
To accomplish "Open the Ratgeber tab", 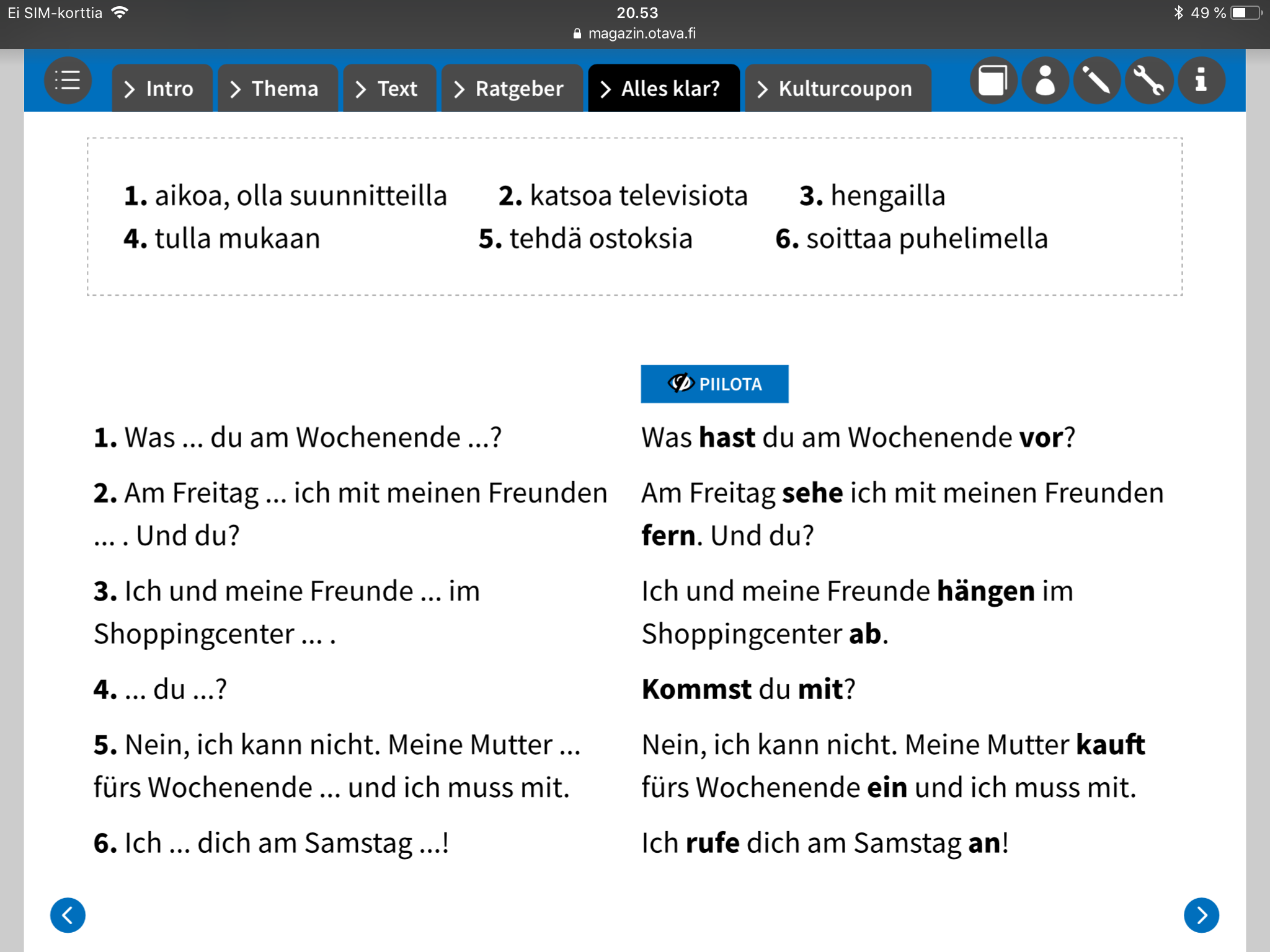I will [512, 89].
